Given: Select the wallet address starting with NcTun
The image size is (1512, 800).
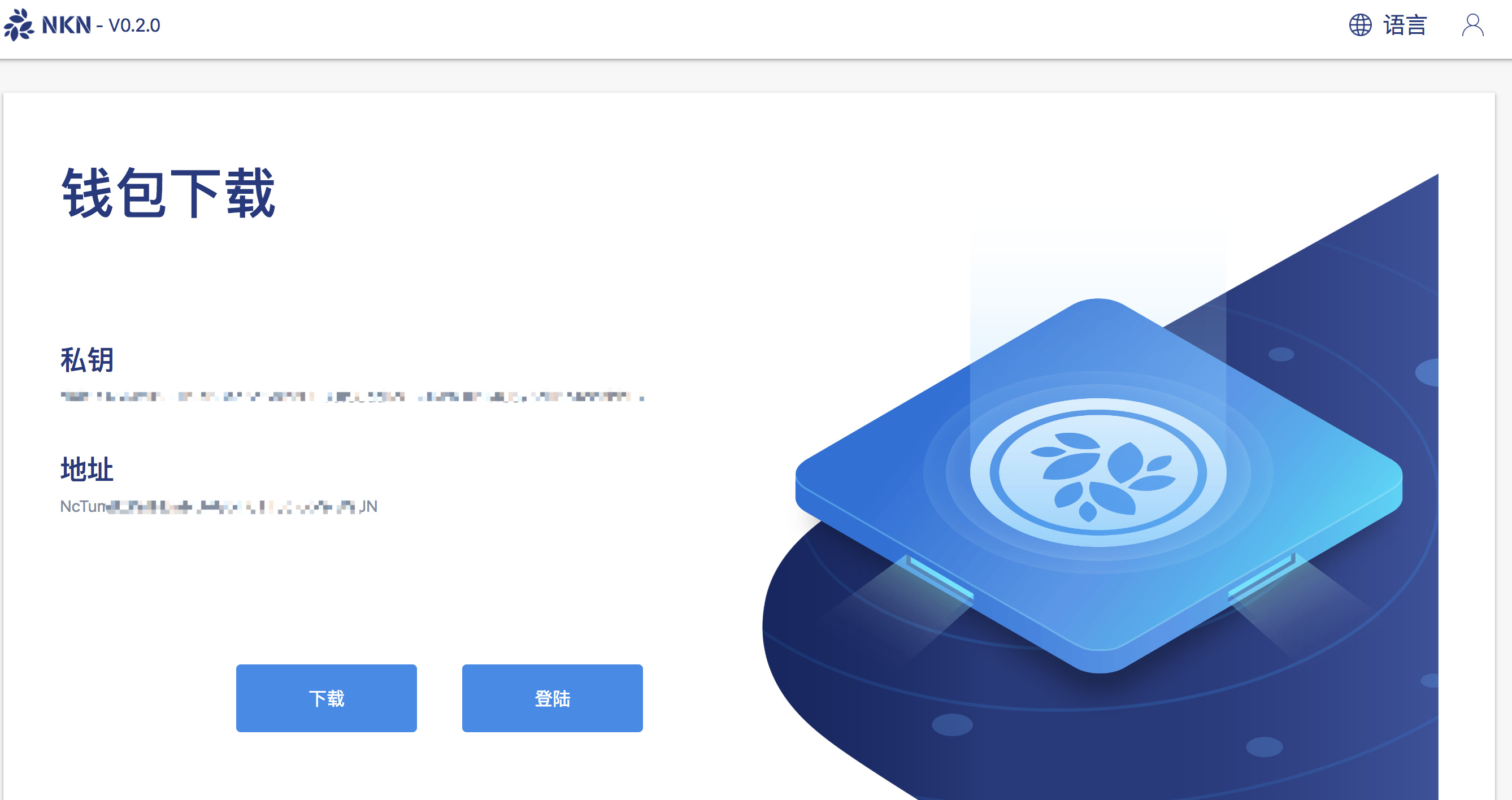Looking at the screenshot, I should pyautogui.click(x=219, y=507).
